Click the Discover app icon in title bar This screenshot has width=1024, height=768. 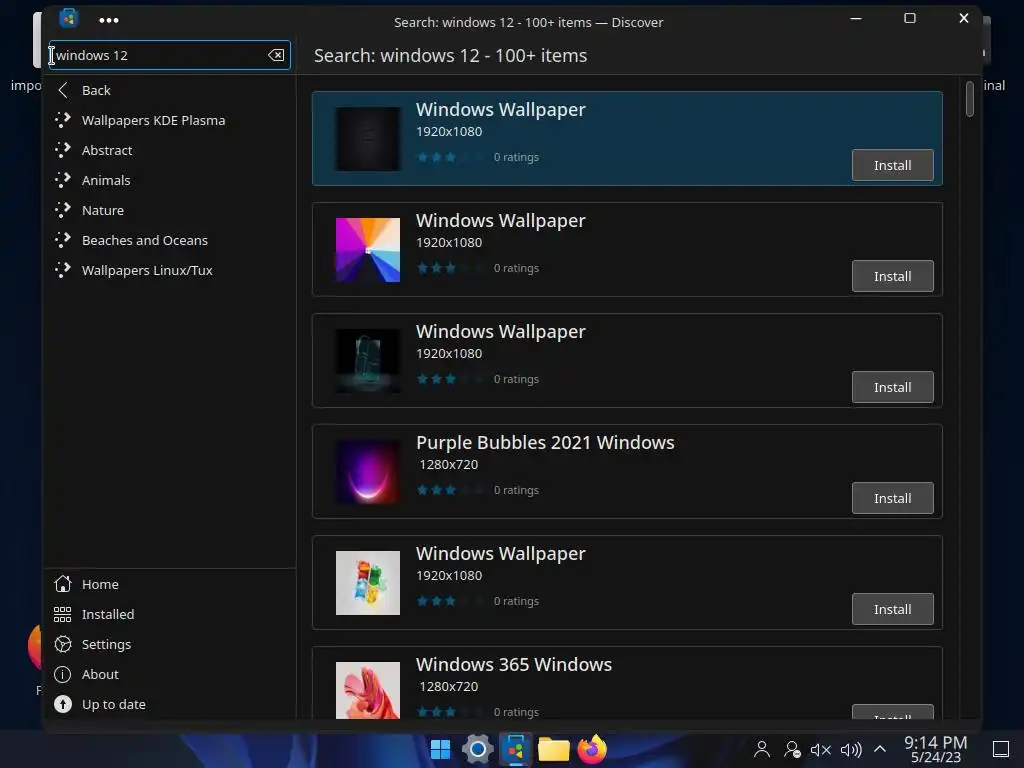point(69,18)
